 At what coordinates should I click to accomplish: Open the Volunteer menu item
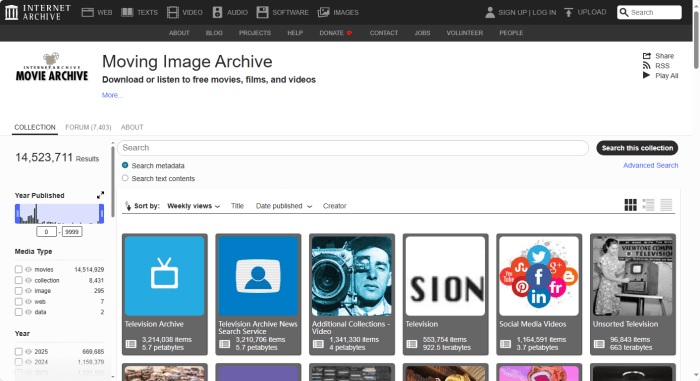(x=465, y=33)
